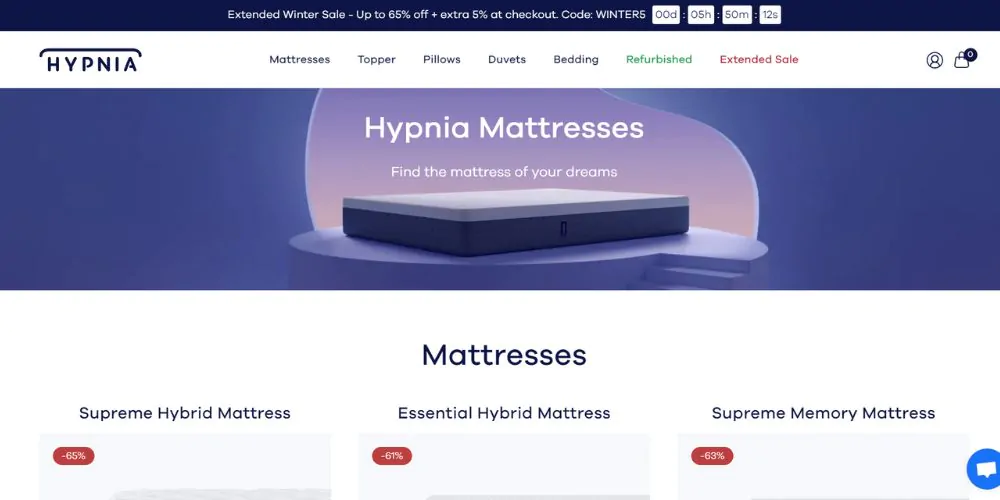Screen dimensions: 1000x500
Task: Click the hero mattress image
Action: (x=515, y=222)
